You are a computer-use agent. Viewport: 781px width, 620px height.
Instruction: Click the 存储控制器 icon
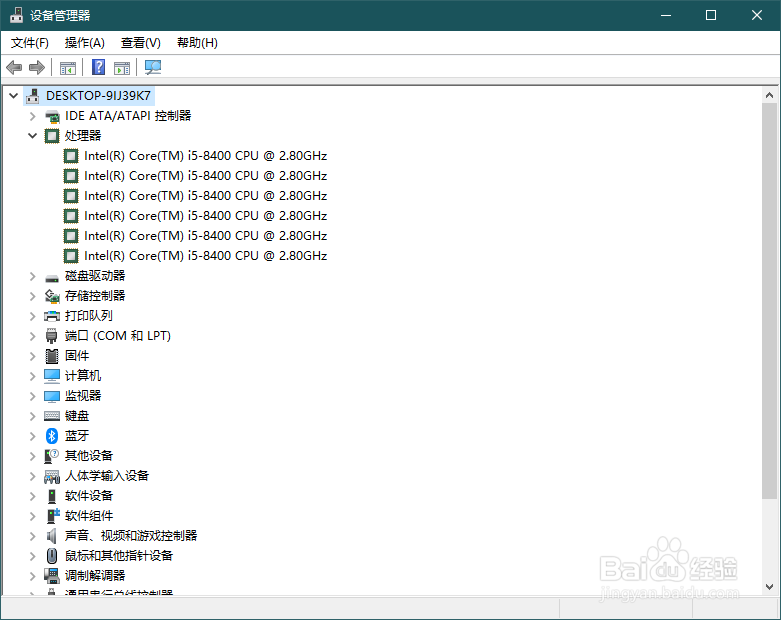[52, 296]
